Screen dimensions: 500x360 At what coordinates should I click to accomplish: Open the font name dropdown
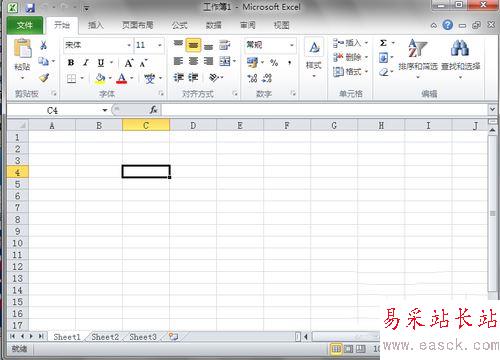click(129, 45)
